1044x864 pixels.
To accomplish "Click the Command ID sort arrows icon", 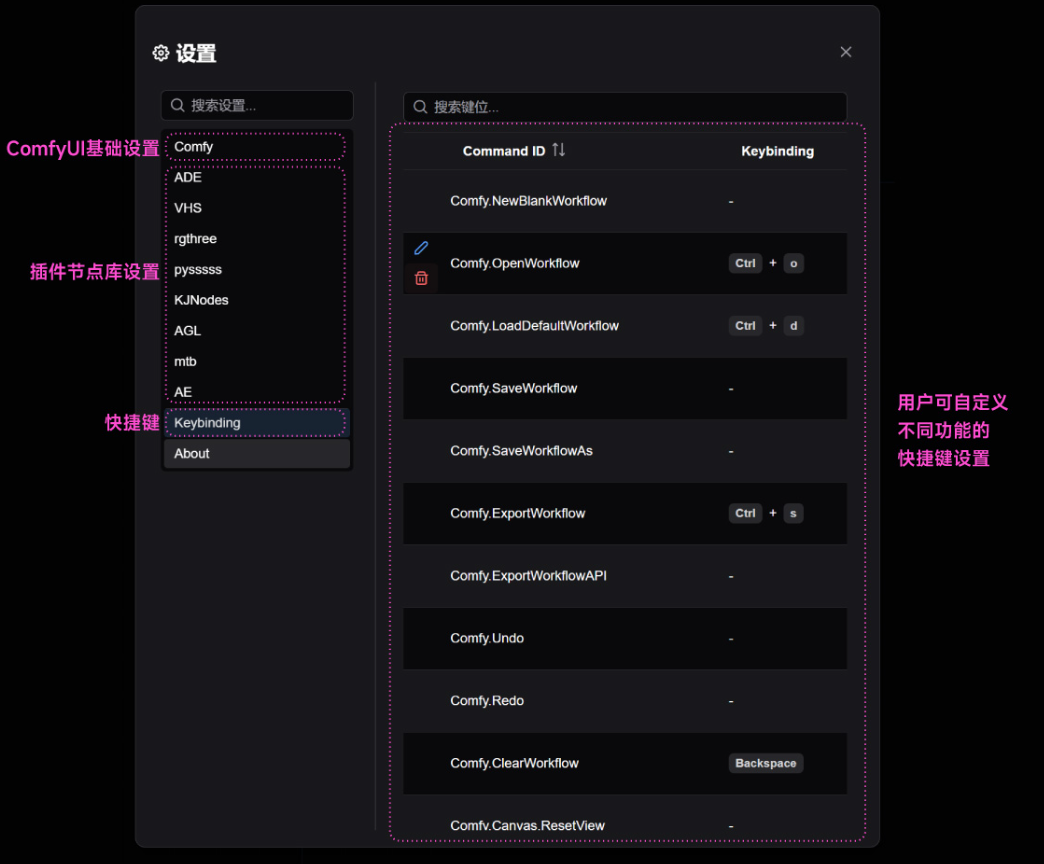I will tap(558, 150).
